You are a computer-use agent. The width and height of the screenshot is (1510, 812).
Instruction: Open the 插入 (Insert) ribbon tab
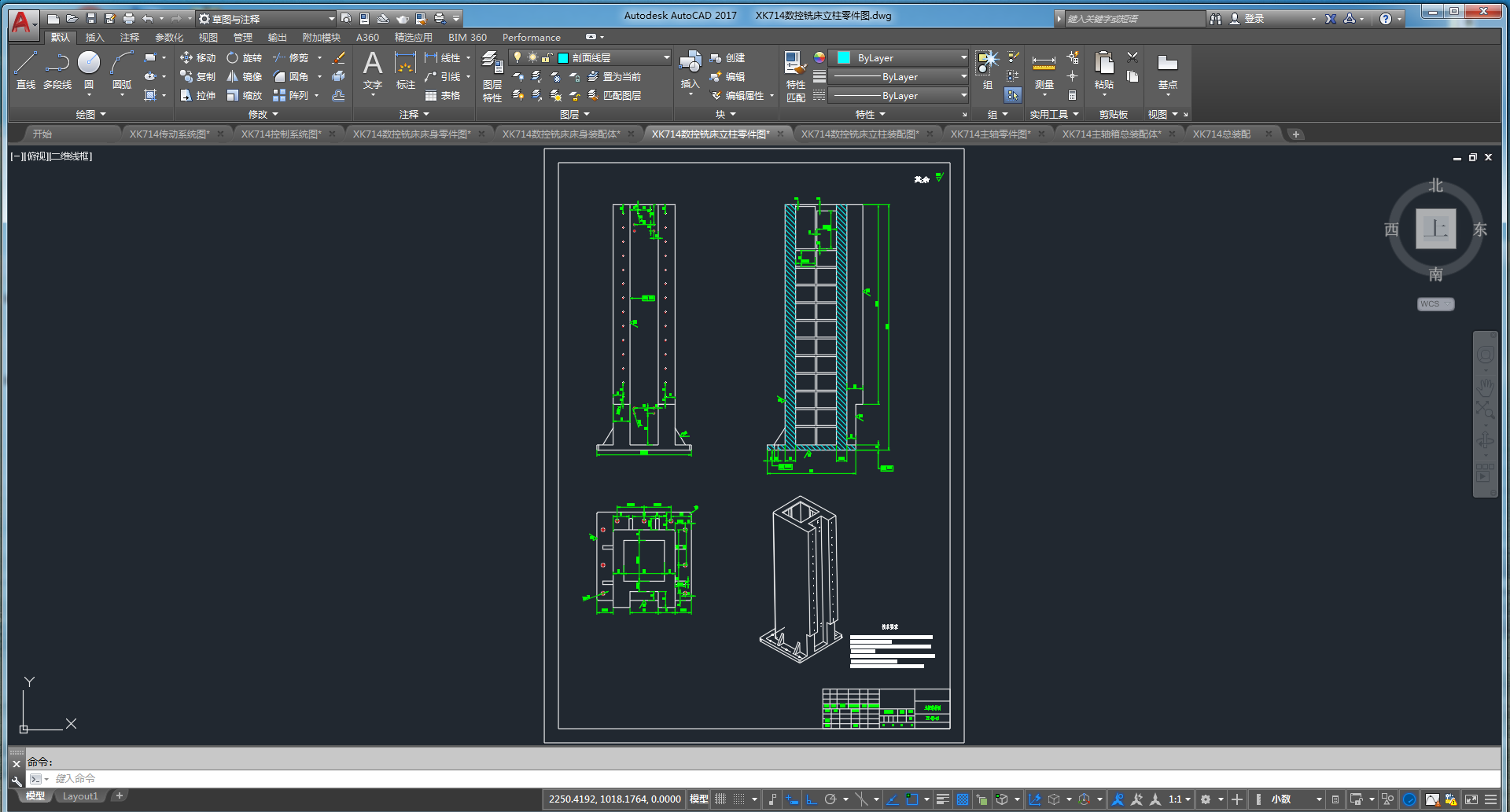94,37
